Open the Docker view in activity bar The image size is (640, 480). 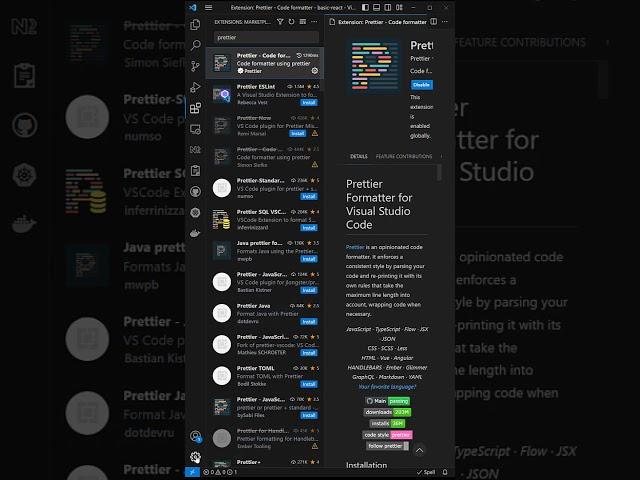pos(196,233)
